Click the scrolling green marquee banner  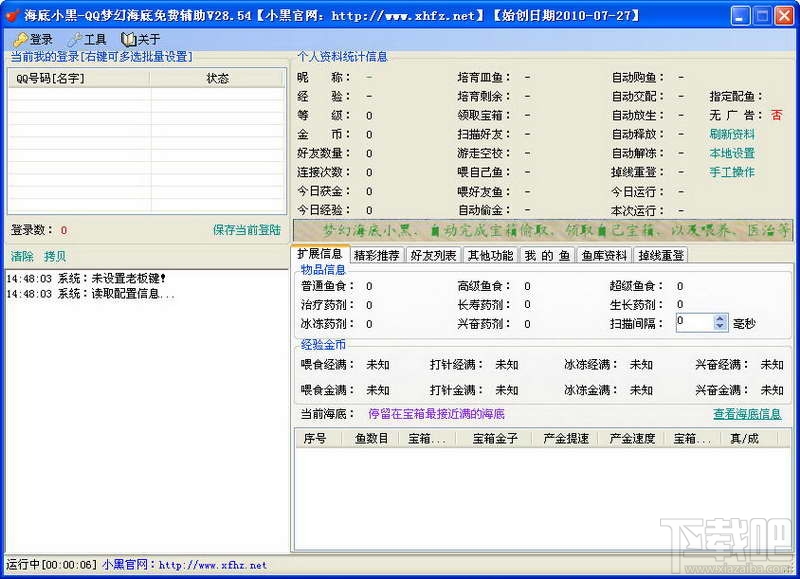click(542, 231)
